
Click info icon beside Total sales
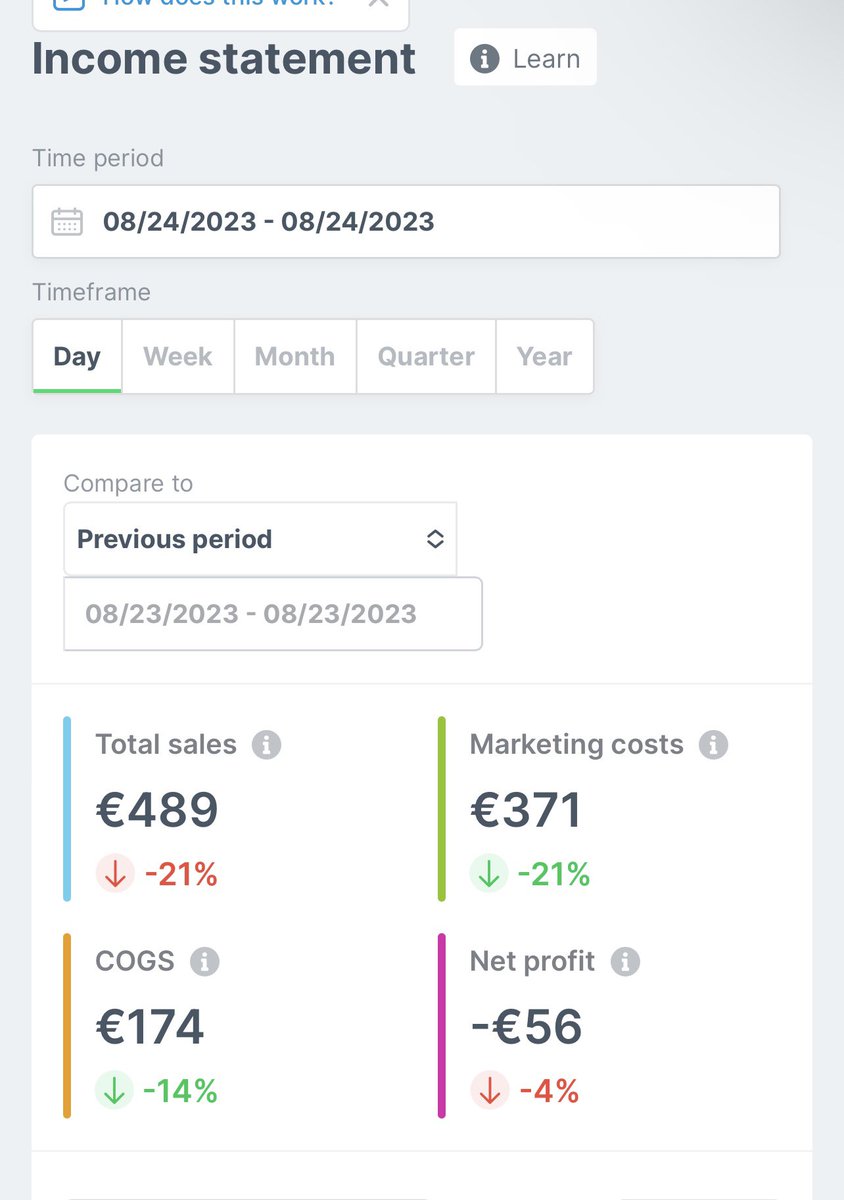pos(266,745)
